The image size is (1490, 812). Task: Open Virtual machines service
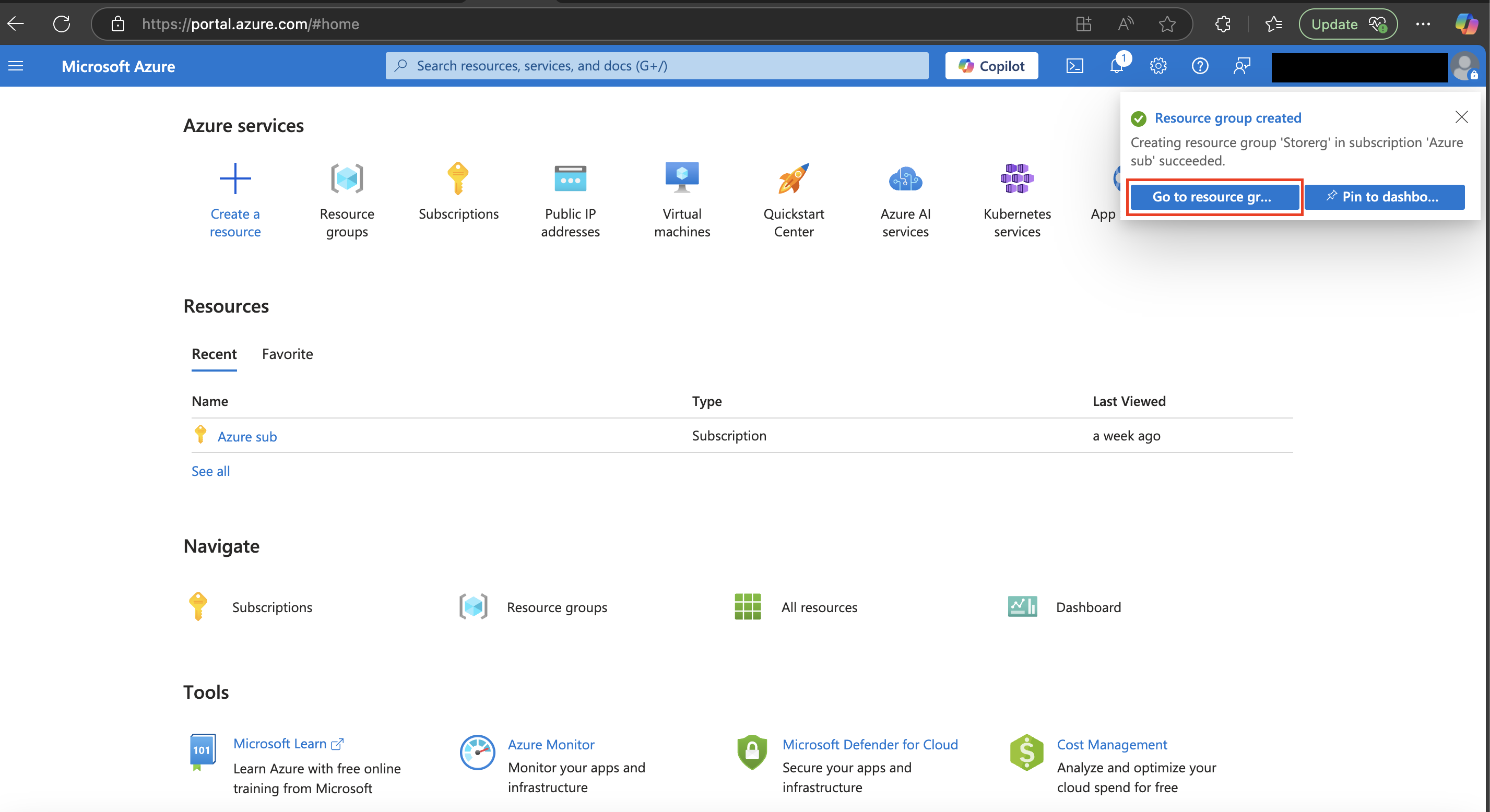click(682, 199)
